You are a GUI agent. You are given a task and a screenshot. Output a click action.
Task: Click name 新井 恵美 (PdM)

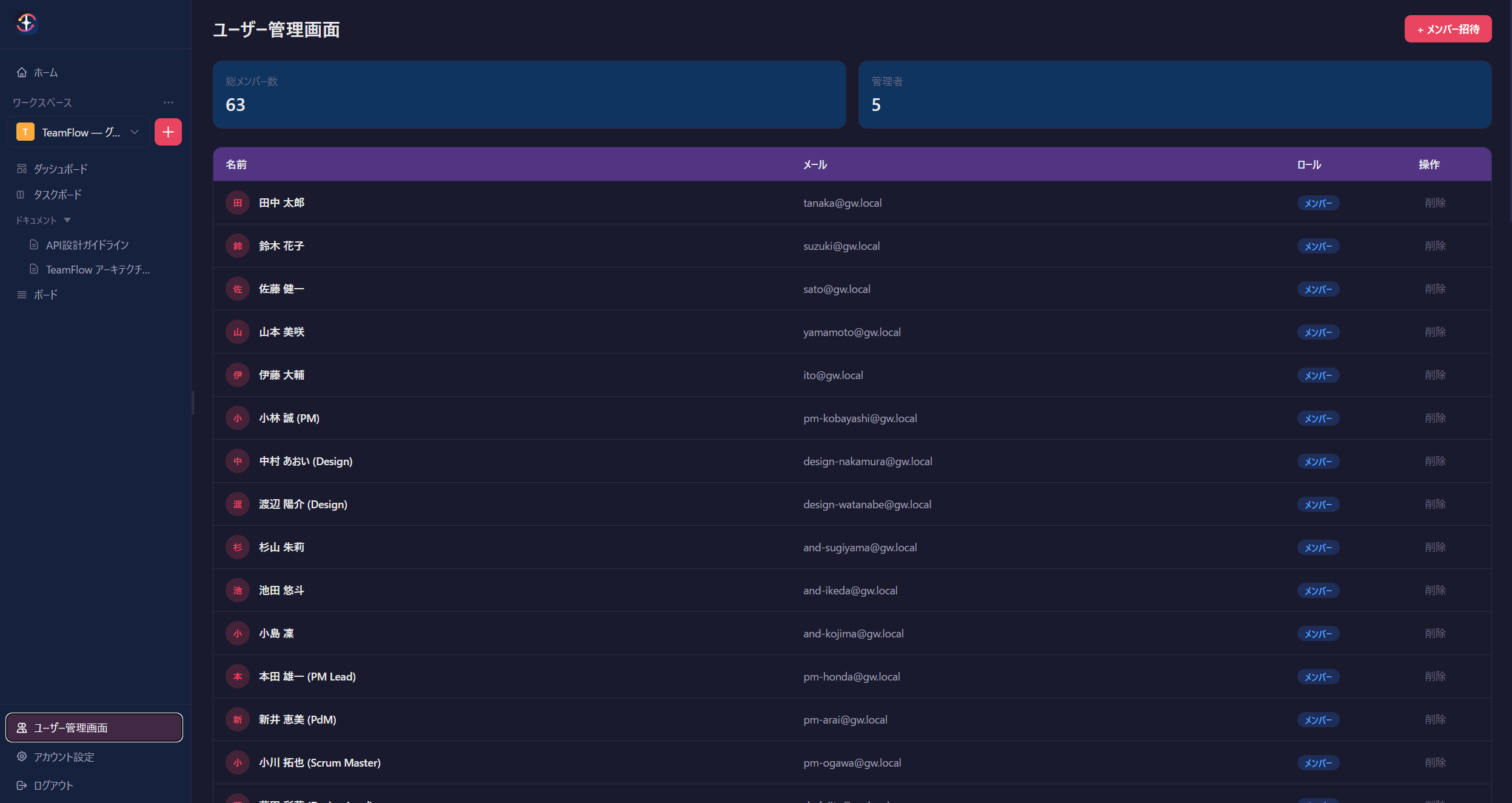click(x=298, y=719)
